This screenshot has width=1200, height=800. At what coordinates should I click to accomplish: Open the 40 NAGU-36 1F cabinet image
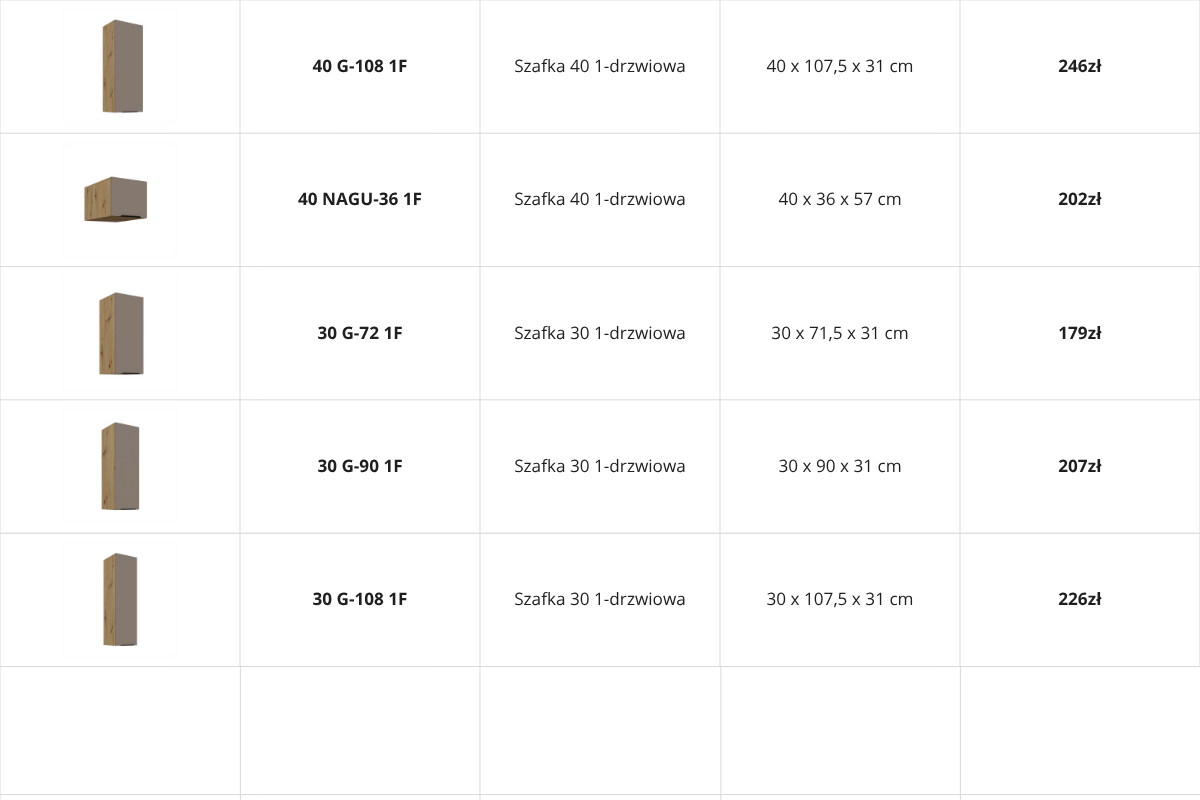[x=116, y=199]
